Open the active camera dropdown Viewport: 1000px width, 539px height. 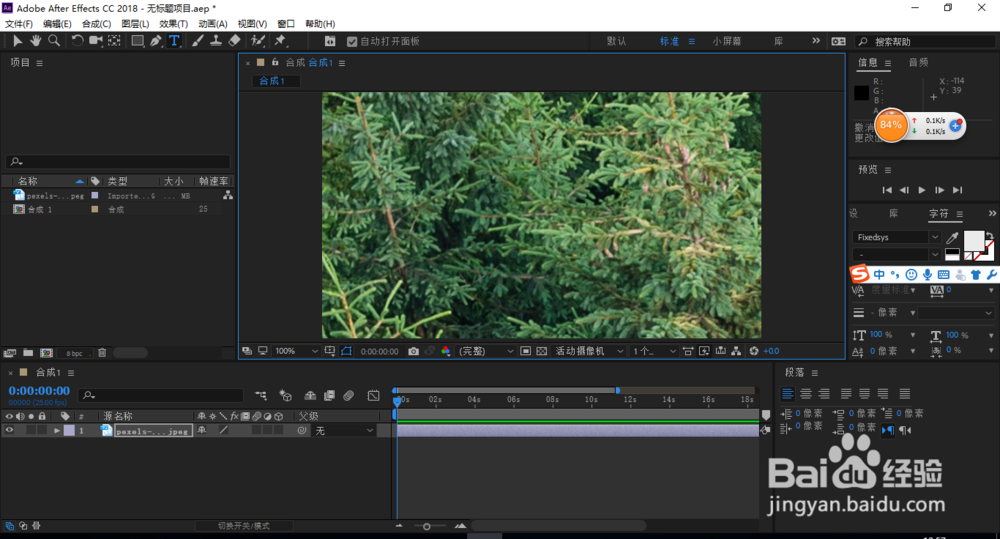[589, 351]
